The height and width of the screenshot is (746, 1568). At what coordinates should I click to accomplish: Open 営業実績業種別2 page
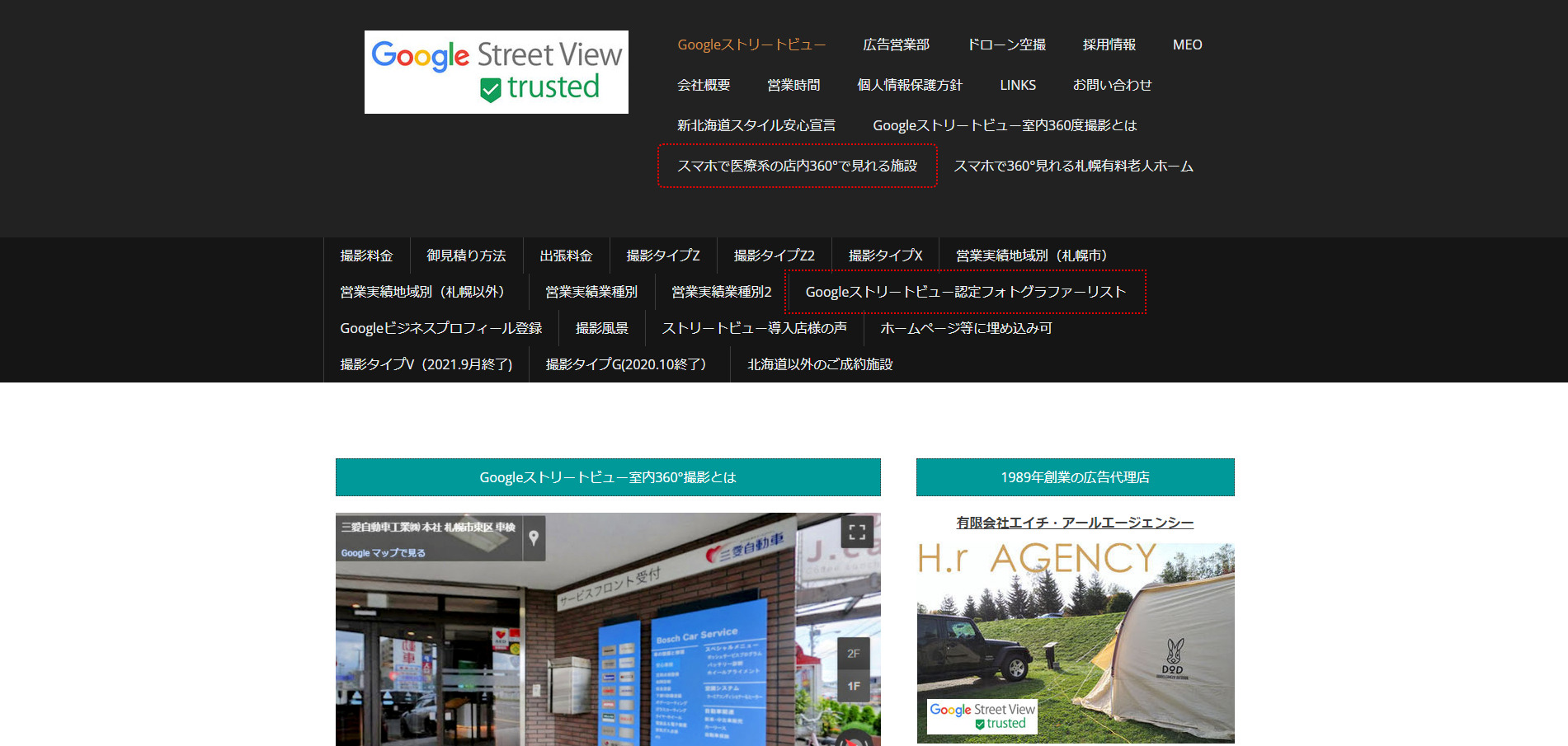[722, 292]
